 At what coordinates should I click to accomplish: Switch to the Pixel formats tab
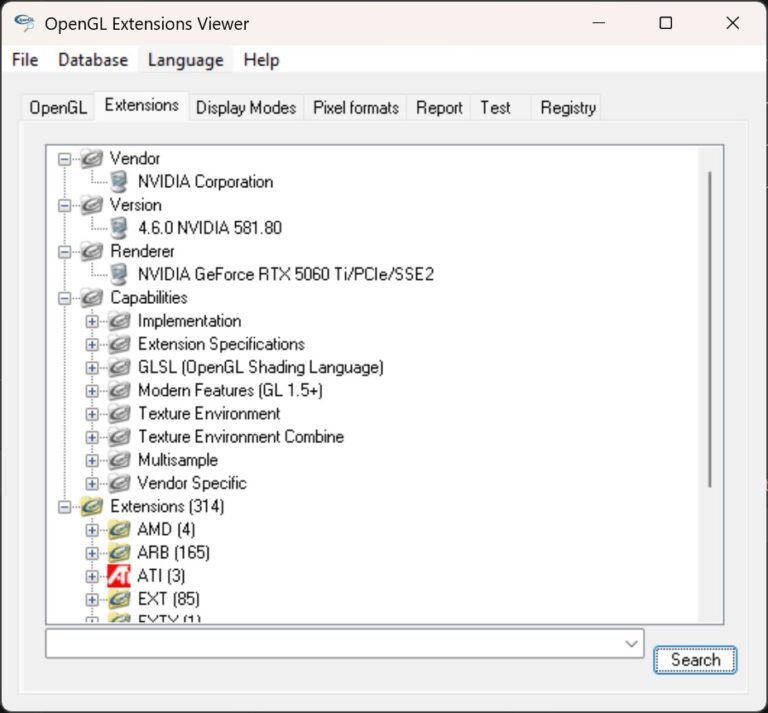click(356, 108)
